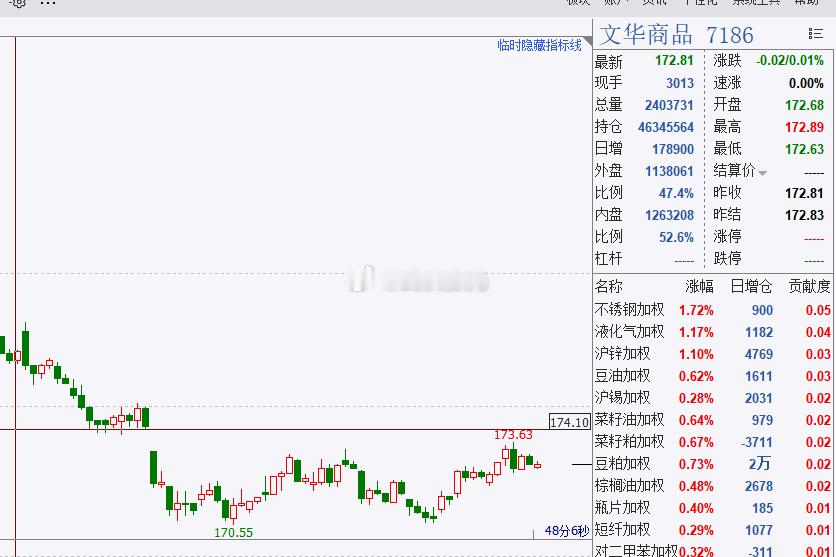Sort by the 贡献度 column header
Viewport: 836px width, 557px height.
click(809, 287)
